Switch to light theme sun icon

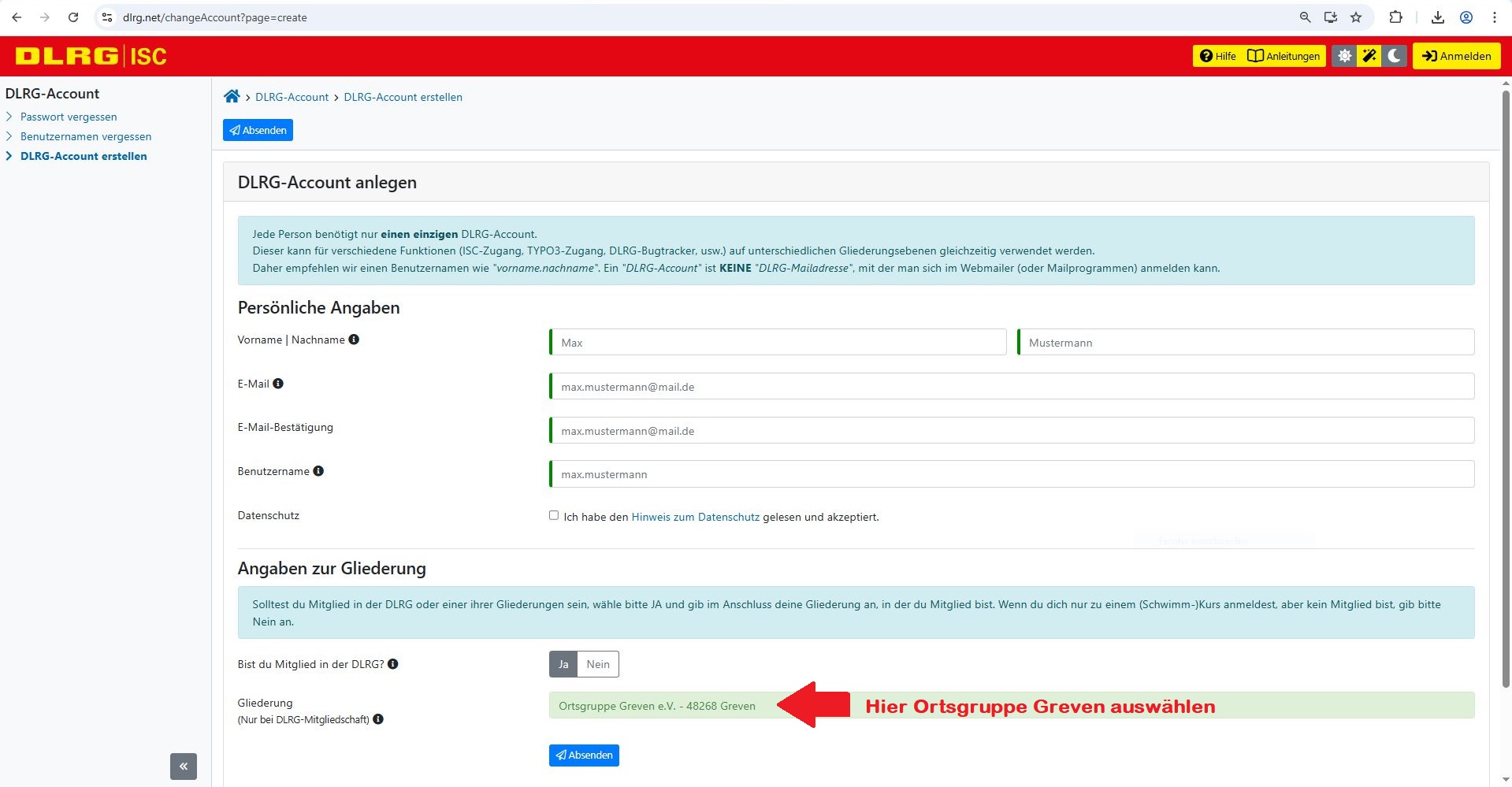[1344, 56]
